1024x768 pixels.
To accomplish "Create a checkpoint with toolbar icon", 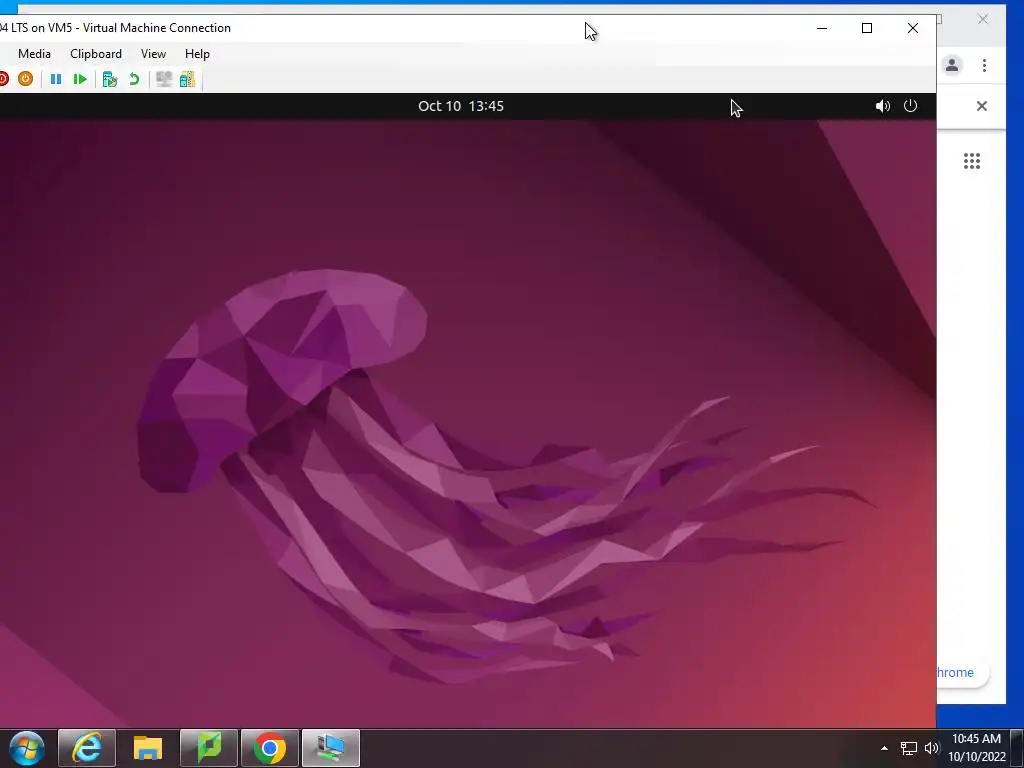I will 110,79.
